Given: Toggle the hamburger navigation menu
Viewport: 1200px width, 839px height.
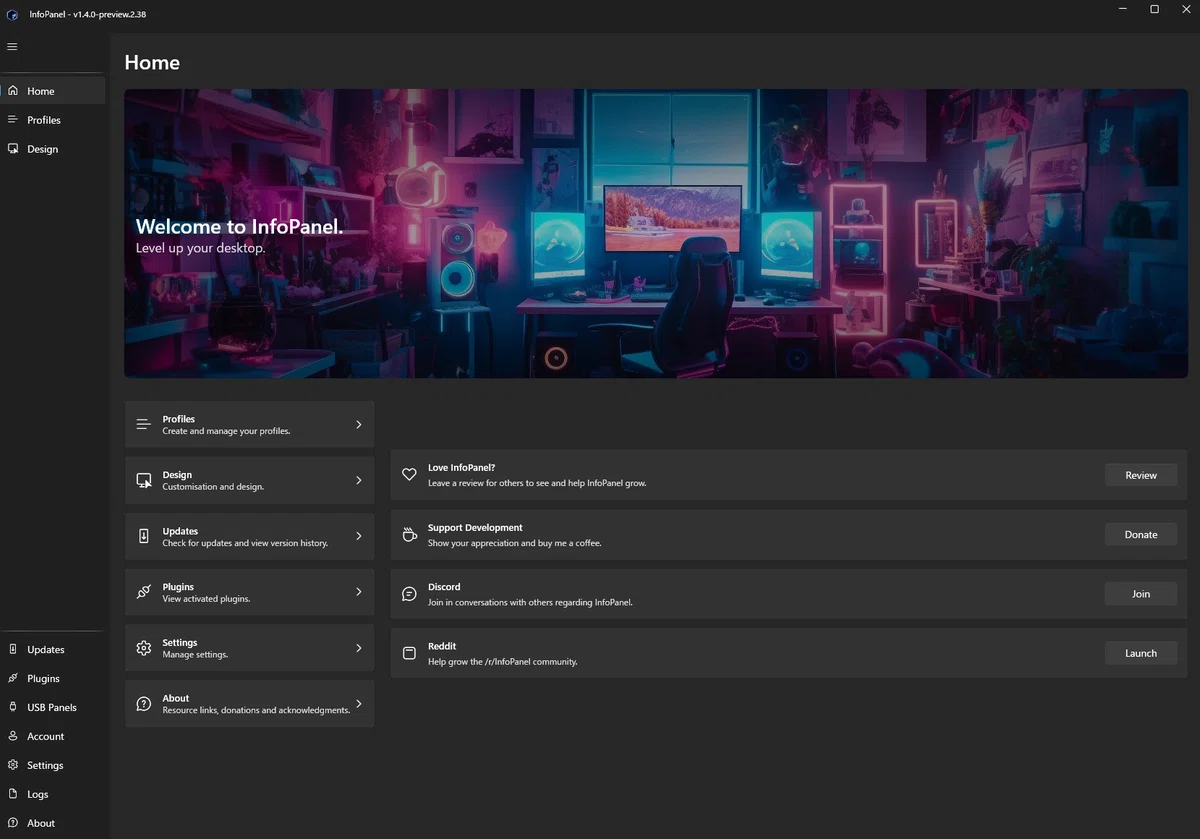Looking at the screenshot, I should point(12,47).
